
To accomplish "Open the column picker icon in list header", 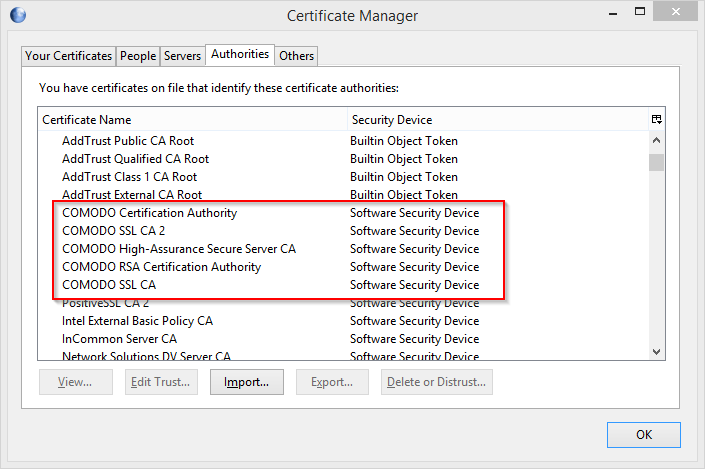I will point(656,119).
